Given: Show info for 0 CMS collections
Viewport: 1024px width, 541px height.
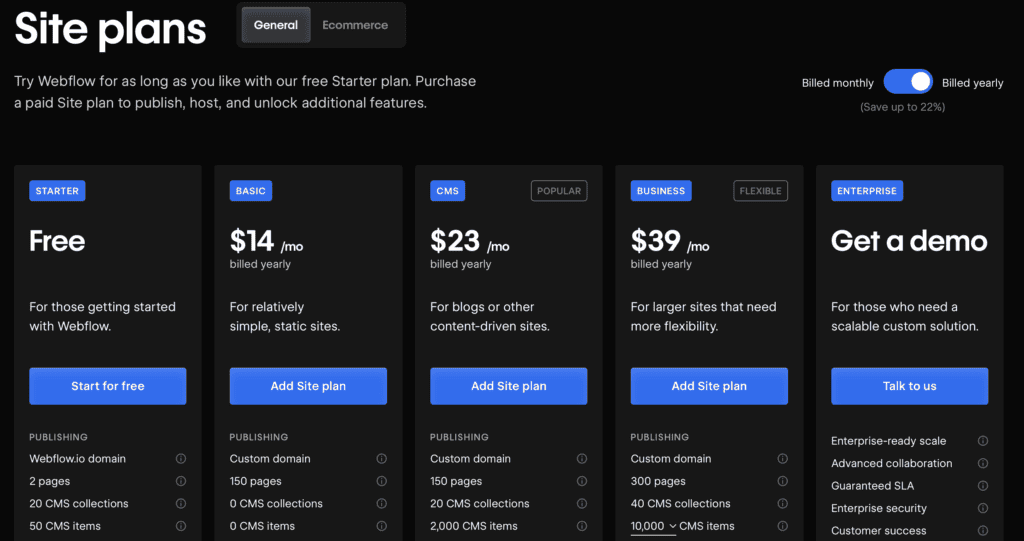Looking at the screenshot, I should (381, 504).
